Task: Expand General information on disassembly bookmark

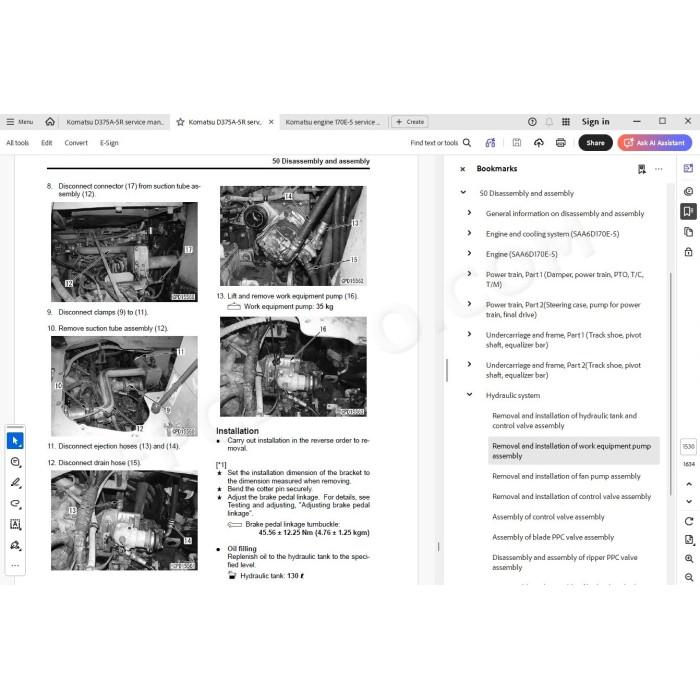Action: tap(469, 213)
